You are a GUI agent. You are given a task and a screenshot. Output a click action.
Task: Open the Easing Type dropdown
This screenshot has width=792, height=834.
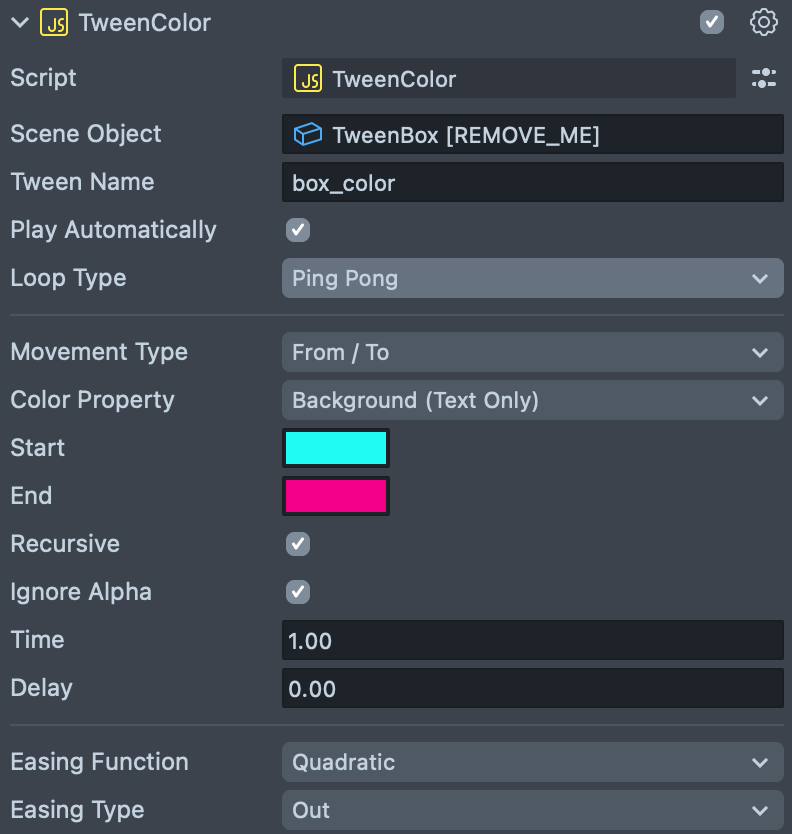pos(532,810)
